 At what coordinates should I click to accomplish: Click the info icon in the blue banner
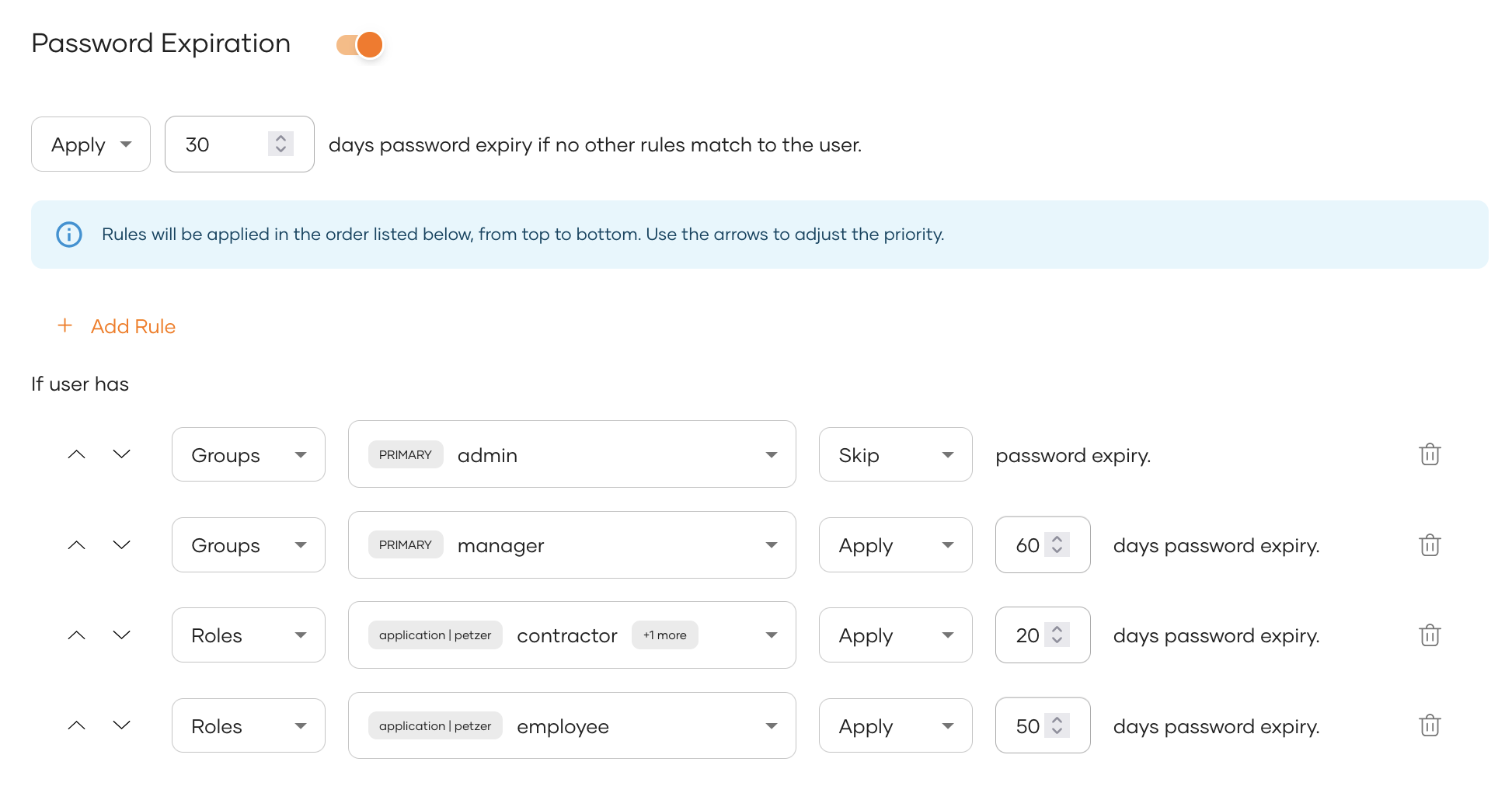tap(68, 234)
